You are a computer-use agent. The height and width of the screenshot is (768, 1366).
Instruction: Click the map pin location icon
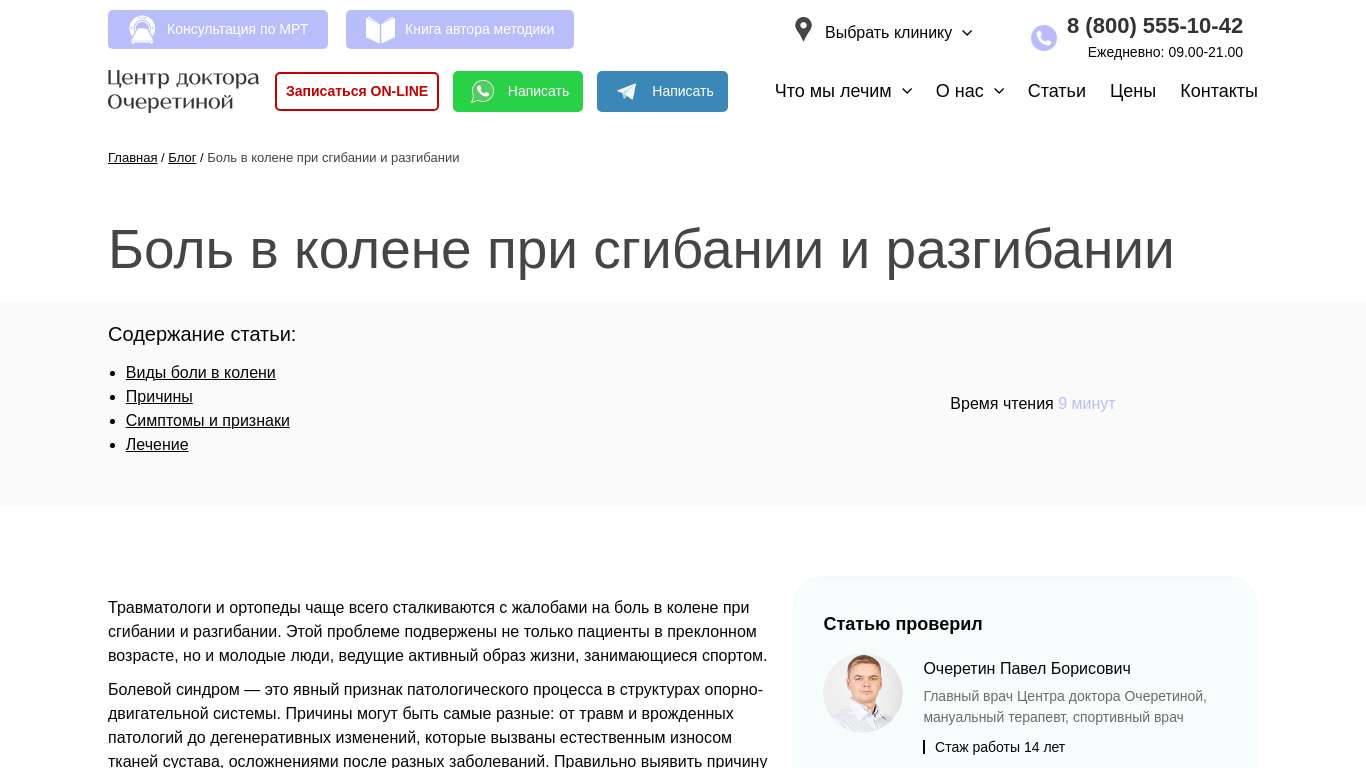(x=803, y=30)
